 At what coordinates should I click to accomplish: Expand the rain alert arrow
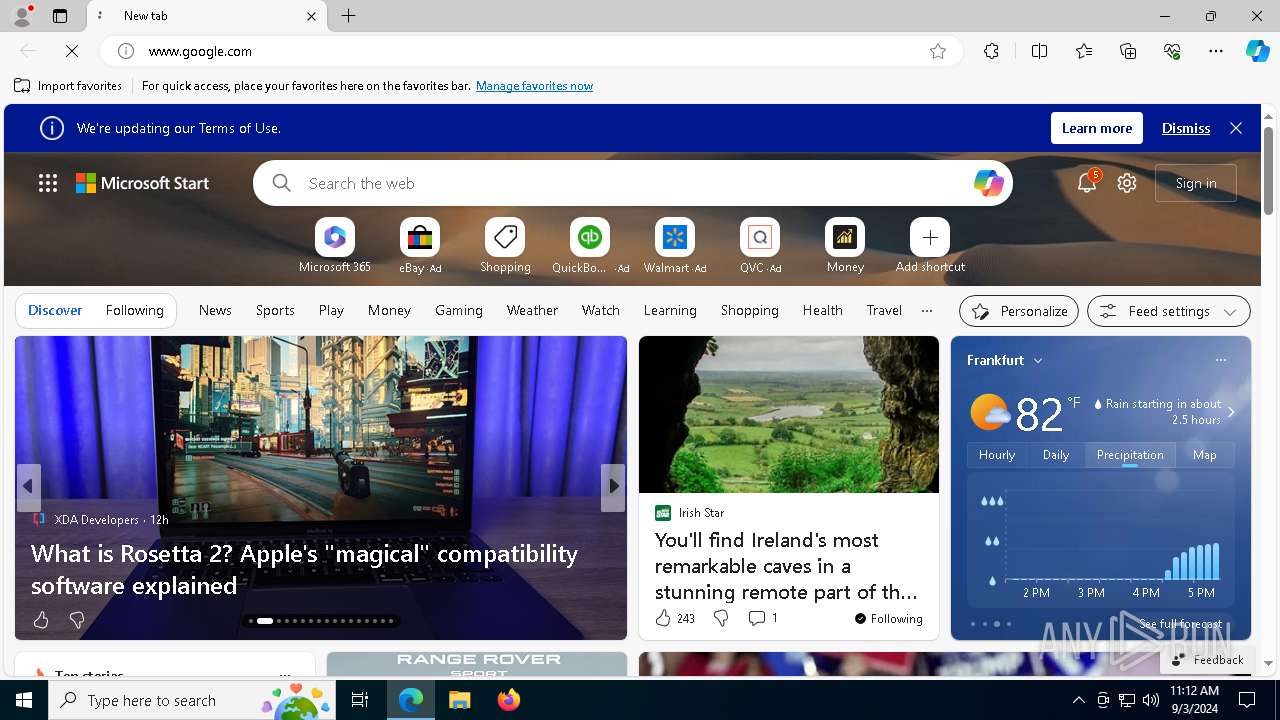click(1231, 411)
